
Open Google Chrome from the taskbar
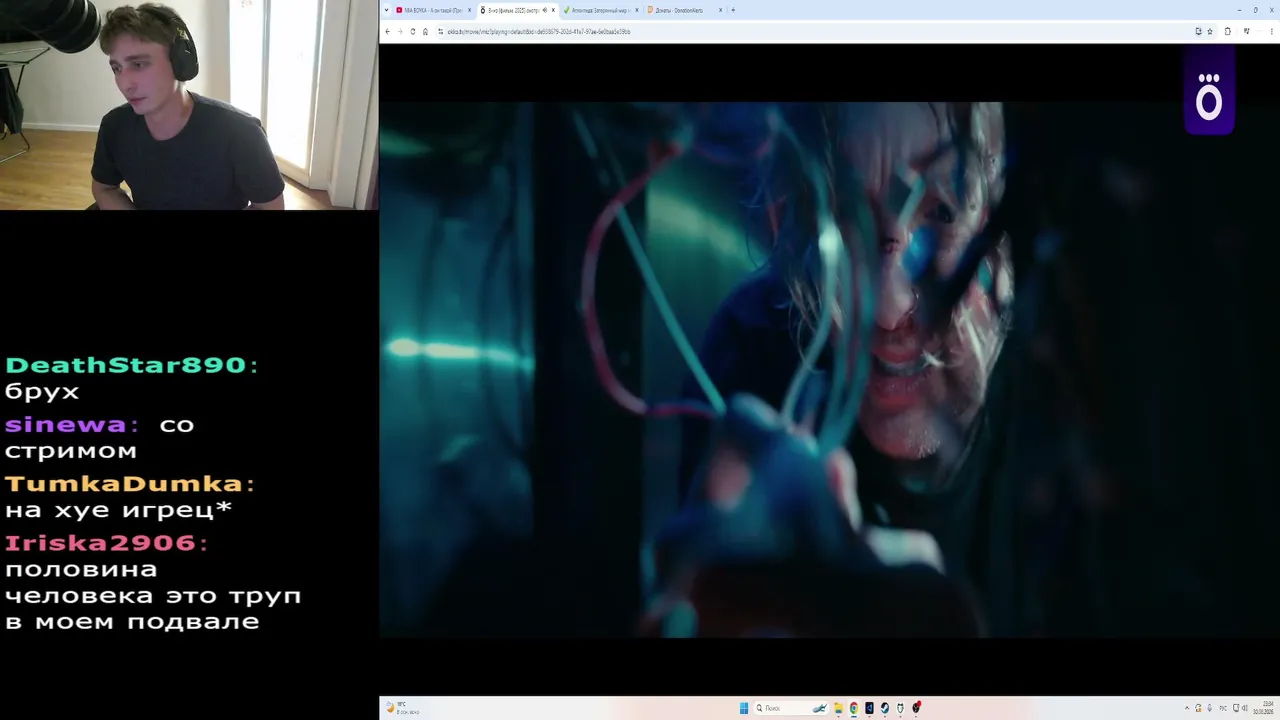click(x=853, y=708)
